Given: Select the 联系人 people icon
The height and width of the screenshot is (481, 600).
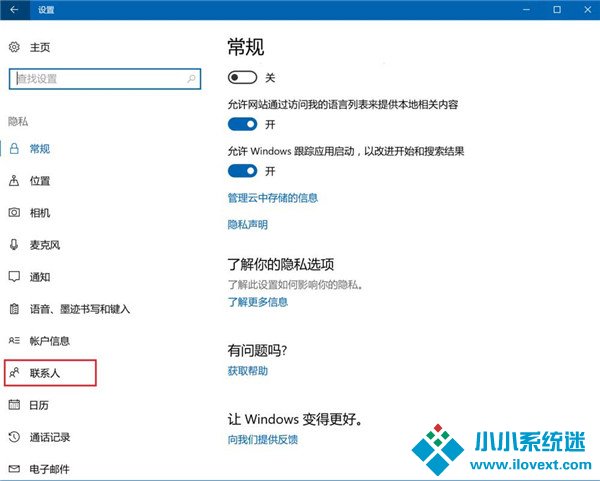Looking at the screenshot, I should click(x=14, y=372).
